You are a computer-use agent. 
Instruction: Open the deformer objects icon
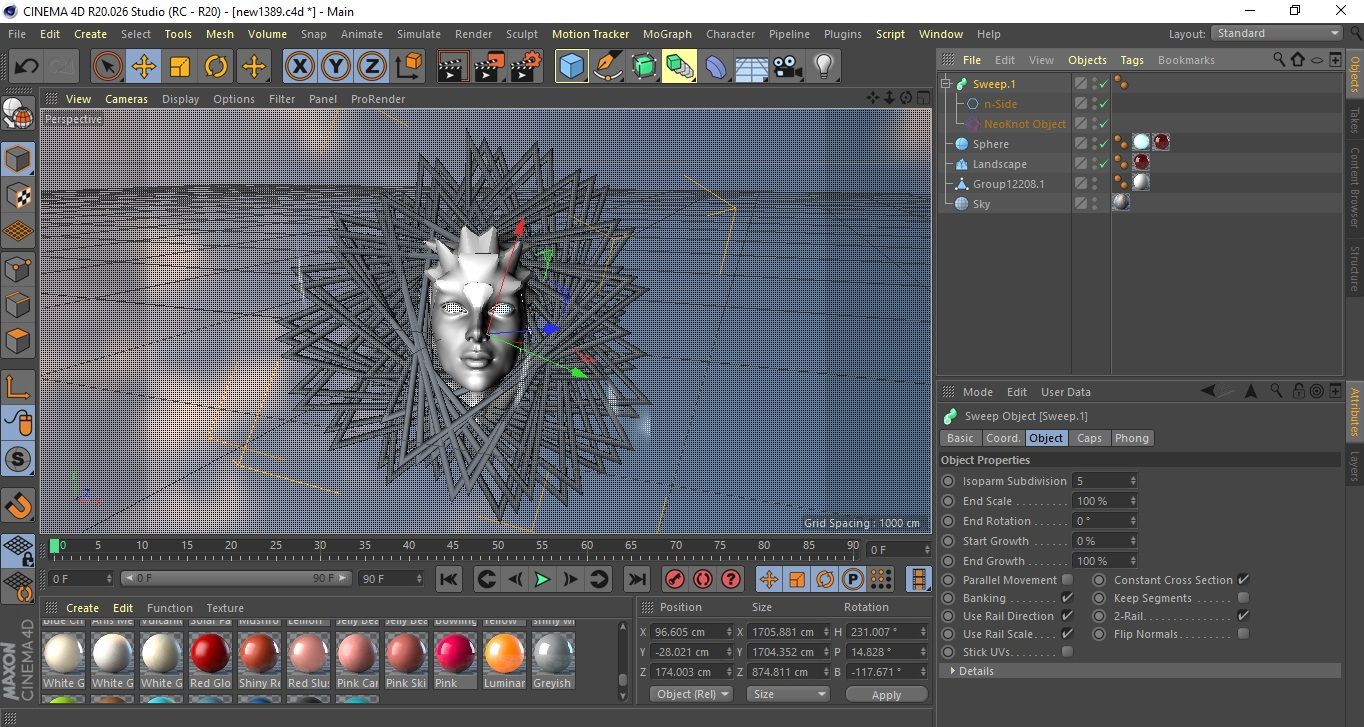[717, 67]
